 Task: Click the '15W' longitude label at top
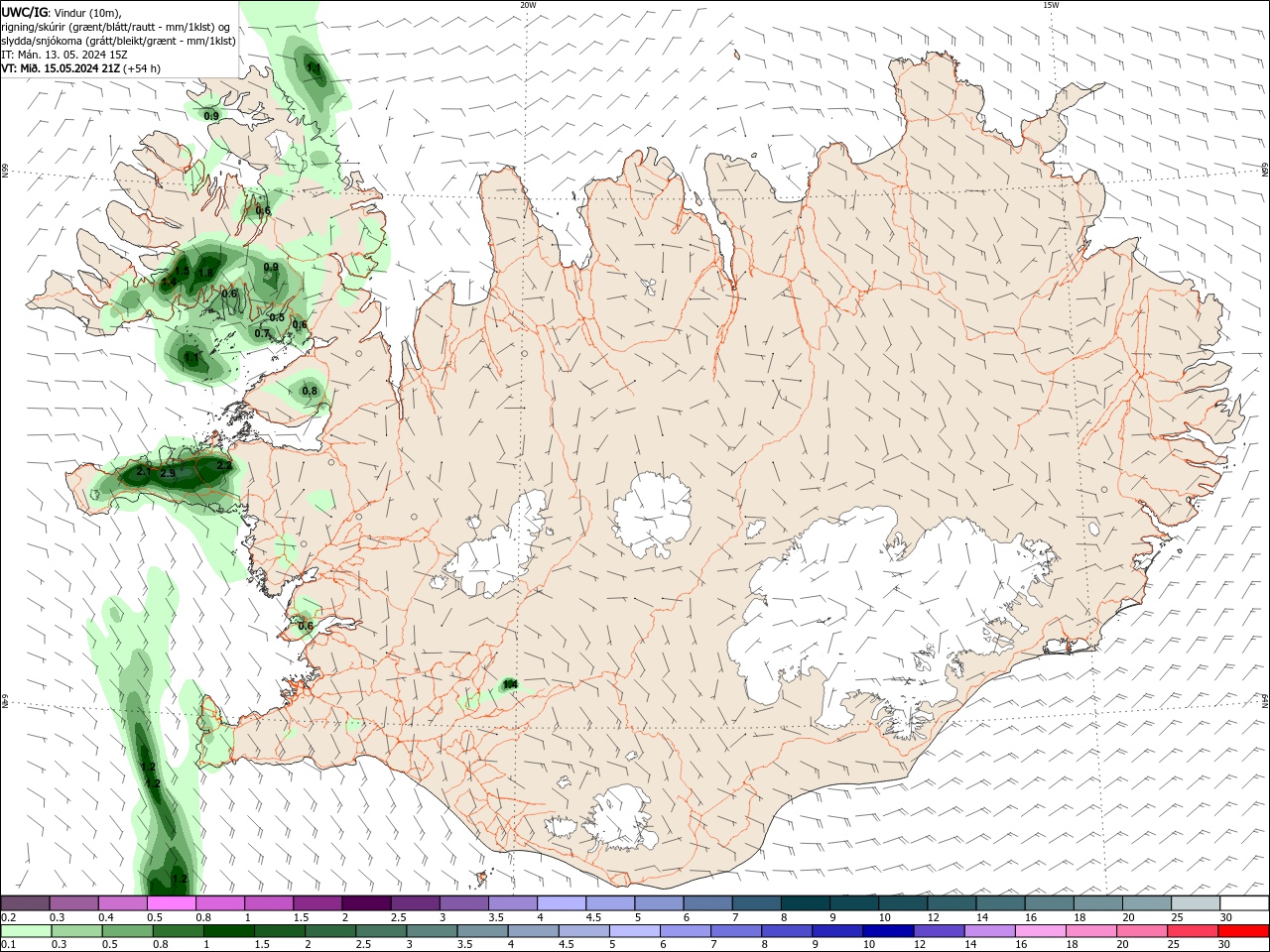pyautogui.click(x=1051, y=5)
